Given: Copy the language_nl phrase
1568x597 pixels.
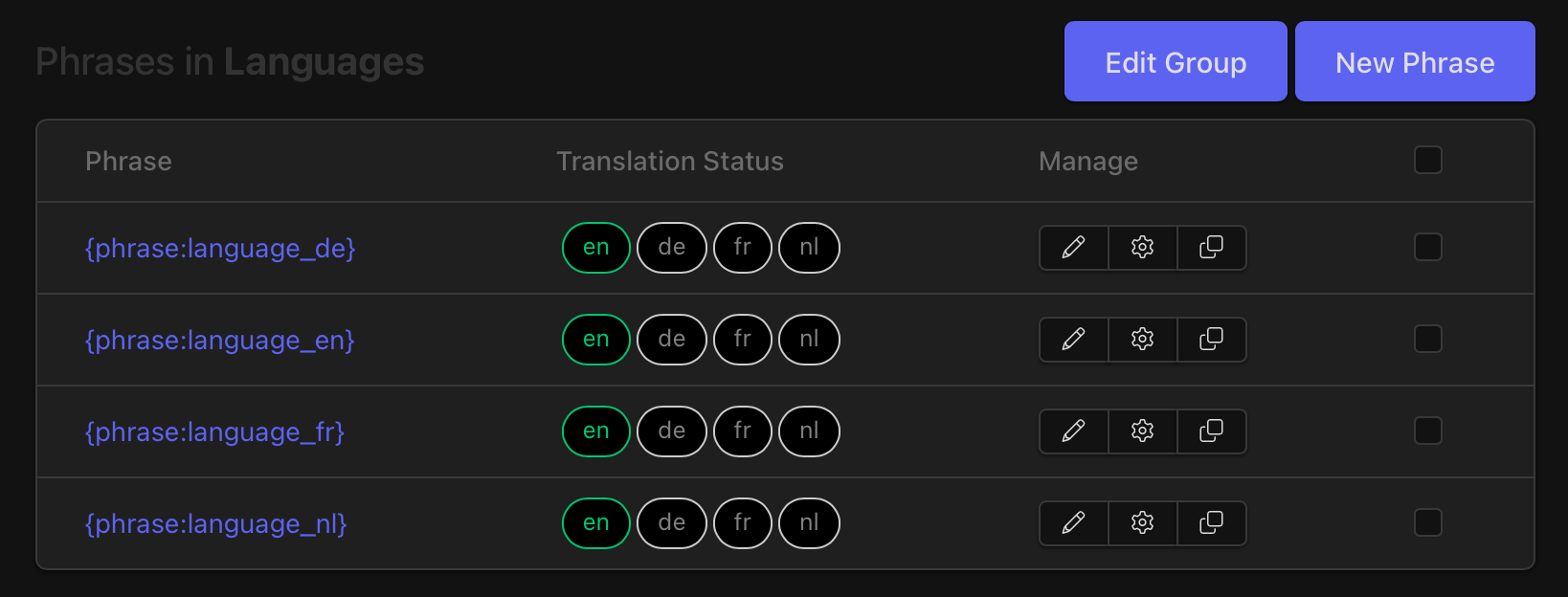Looking at the screenshot, I should pos(1212,523).
